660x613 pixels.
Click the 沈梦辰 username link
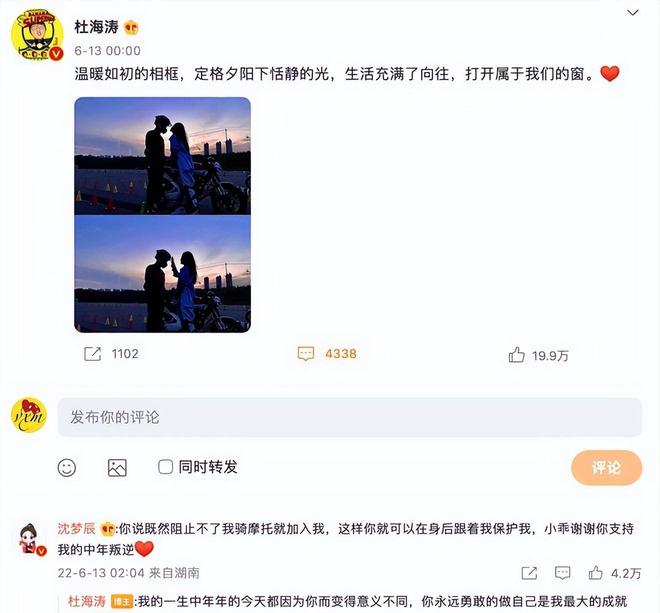pos(77,528)
